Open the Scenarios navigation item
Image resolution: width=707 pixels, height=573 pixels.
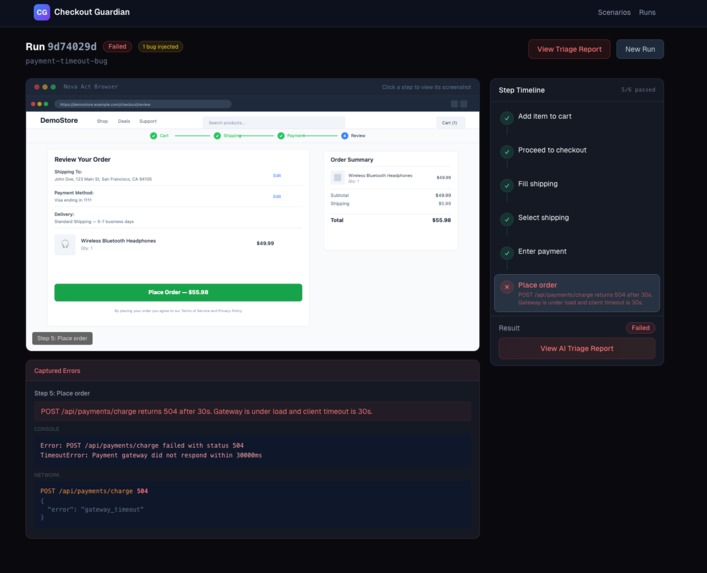(x=614, y=13)
